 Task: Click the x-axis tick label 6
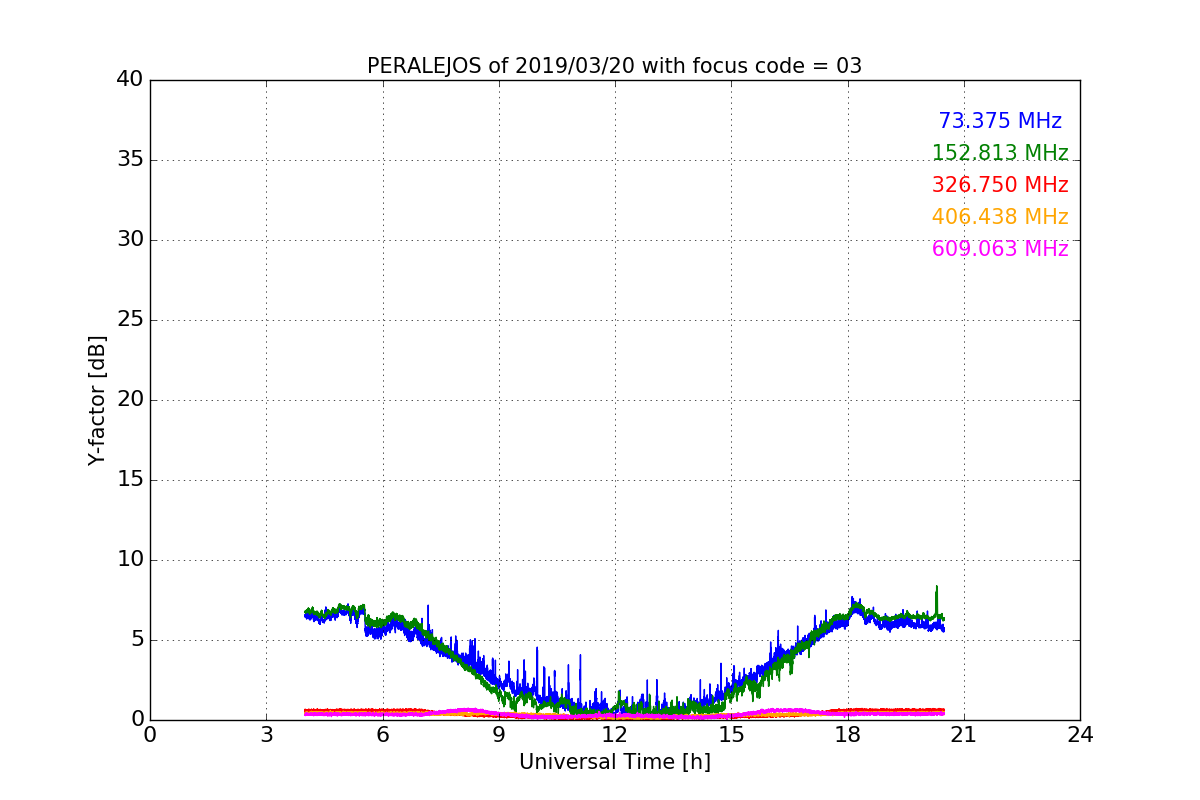(382, 735)
